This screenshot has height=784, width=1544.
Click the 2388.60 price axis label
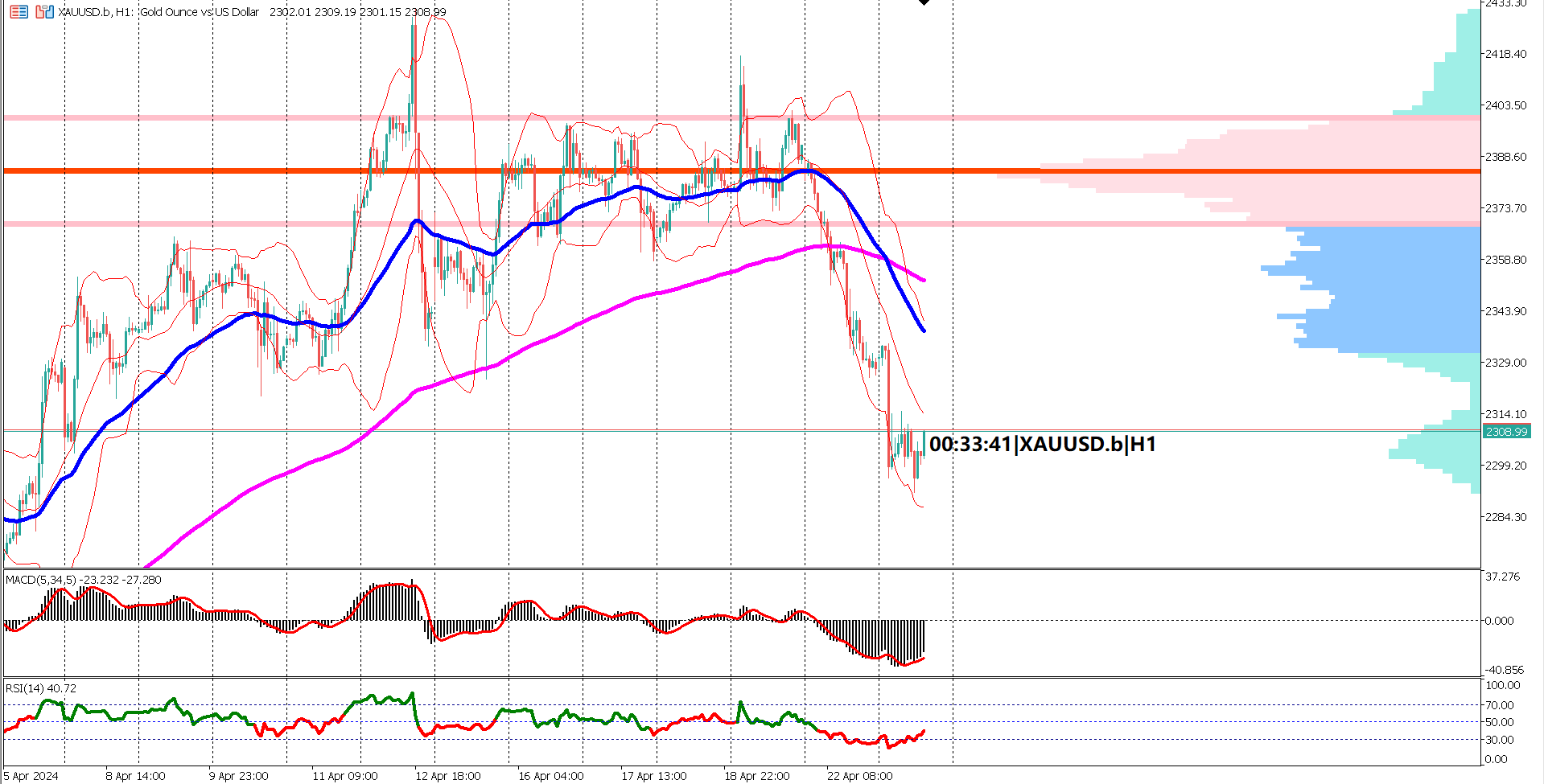1505,157
